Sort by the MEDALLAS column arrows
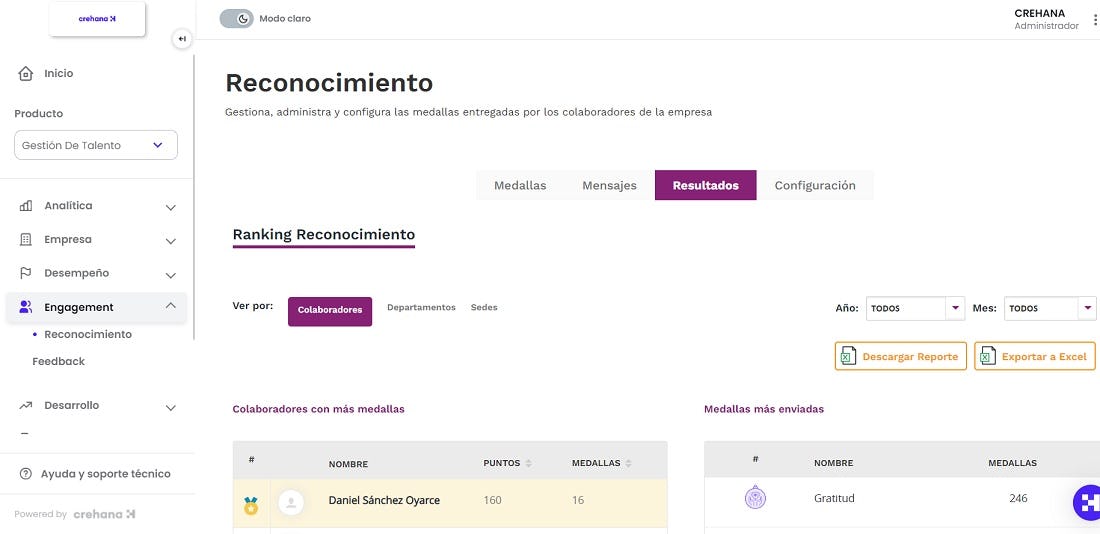1100x534 pixels. click(x=629, y=464)
